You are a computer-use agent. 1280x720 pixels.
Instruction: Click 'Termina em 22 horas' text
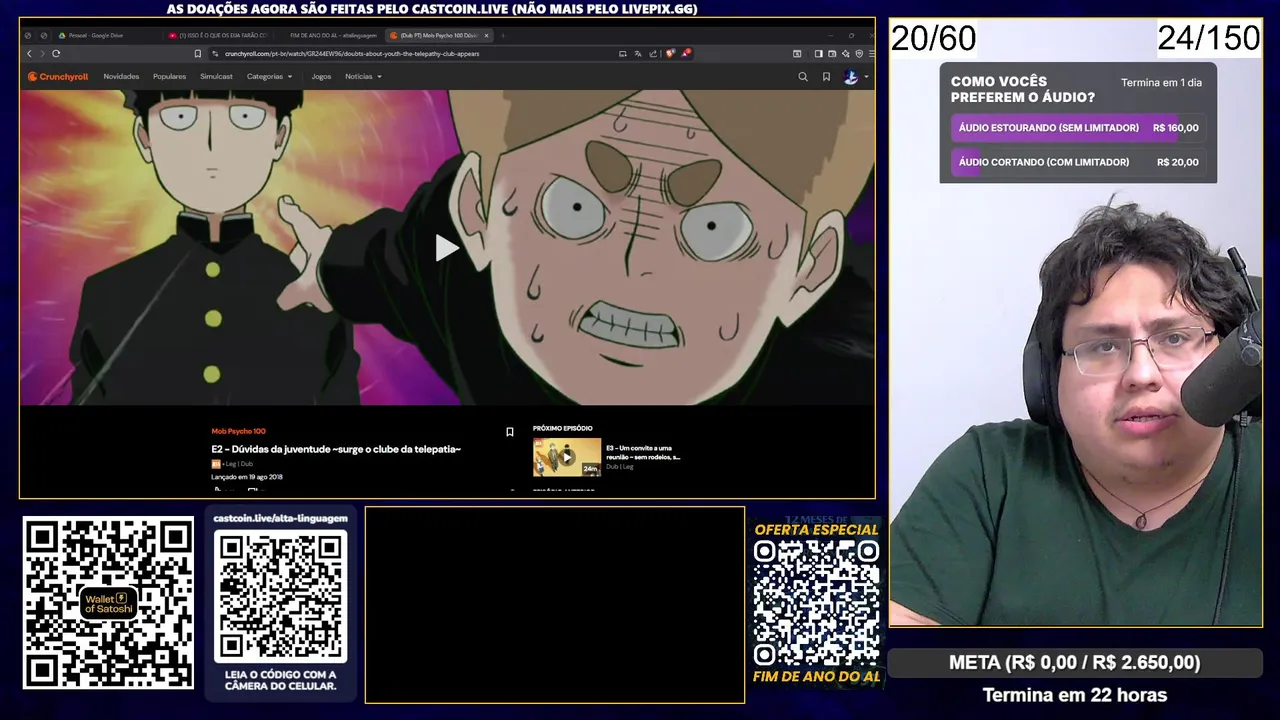[1075, 695]
